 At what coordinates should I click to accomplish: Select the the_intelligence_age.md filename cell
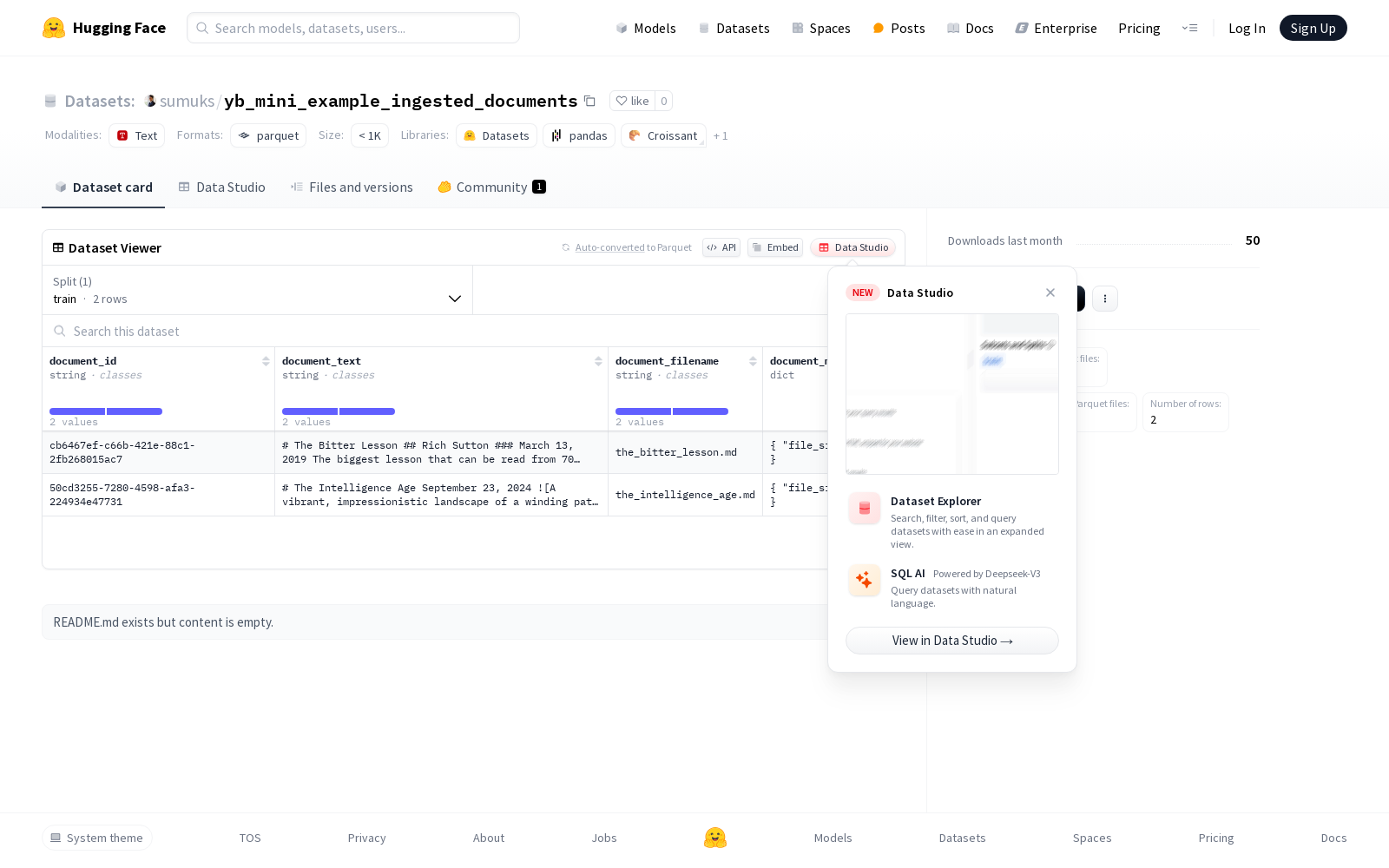(x=685, y=495)
